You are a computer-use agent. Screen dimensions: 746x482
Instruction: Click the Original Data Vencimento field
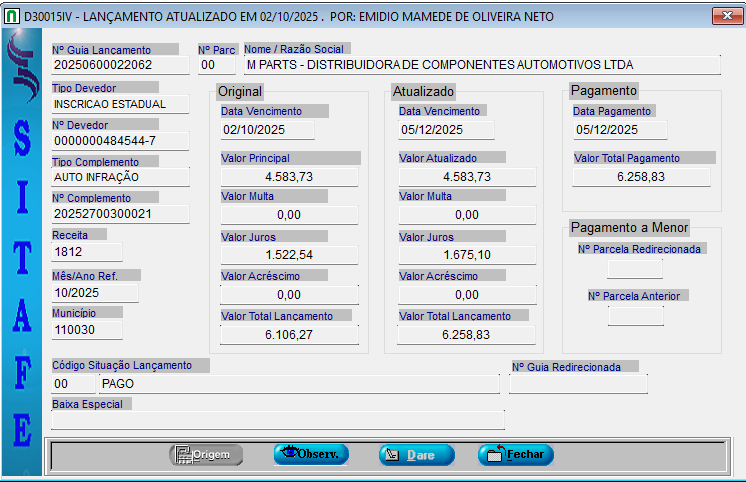(x=267, y=130)
